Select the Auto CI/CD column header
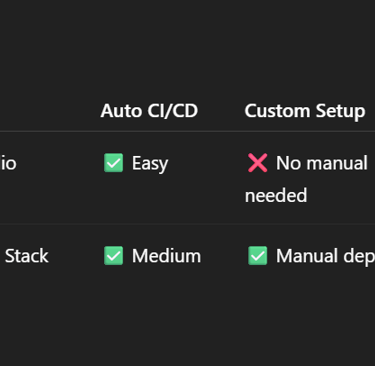Viewport: 375px width, 366px height. (149, 111)
